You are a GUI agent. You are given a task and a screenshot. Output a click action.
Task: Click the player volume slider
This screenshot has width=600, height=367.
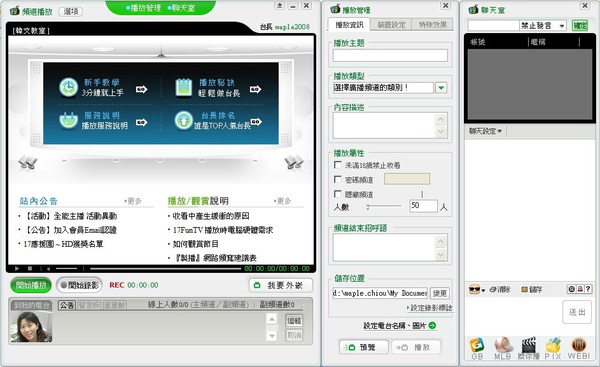tap(67, 269)
